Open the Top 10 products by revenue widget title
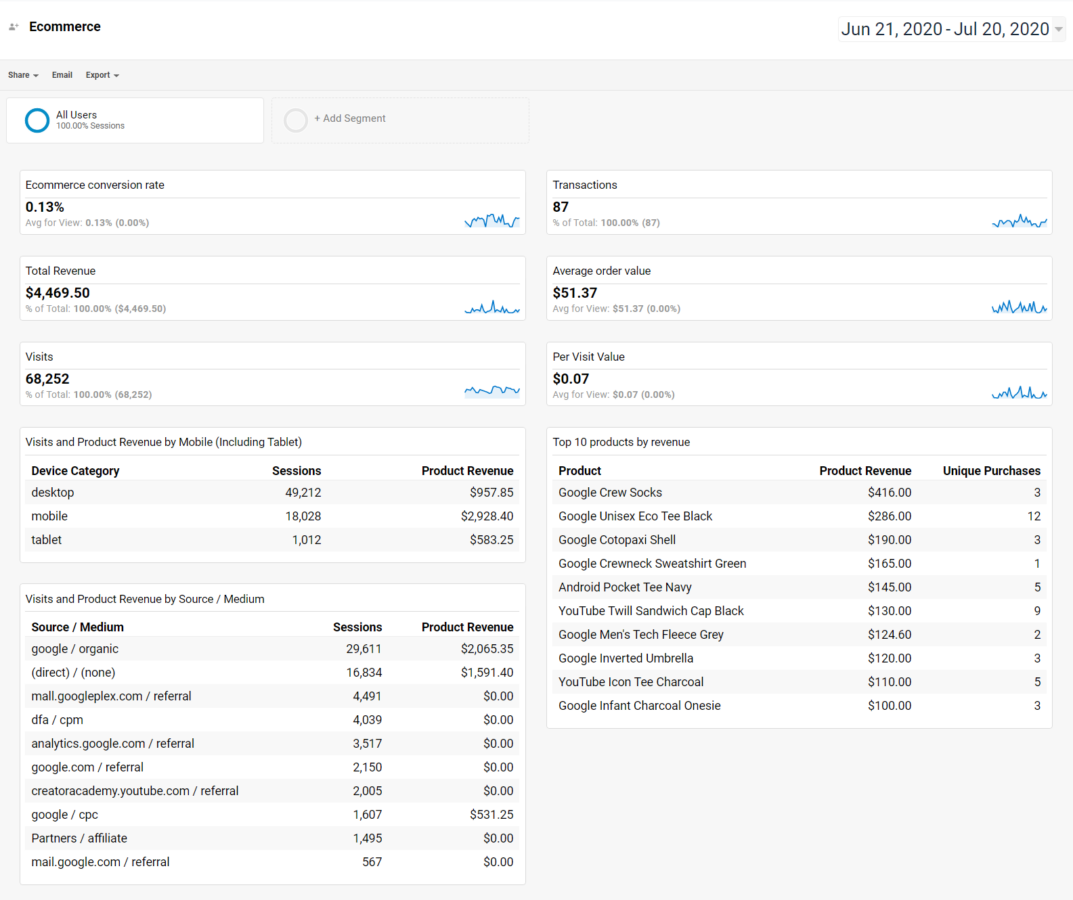Screen dimensions: 1073x900 click(621, 442)
